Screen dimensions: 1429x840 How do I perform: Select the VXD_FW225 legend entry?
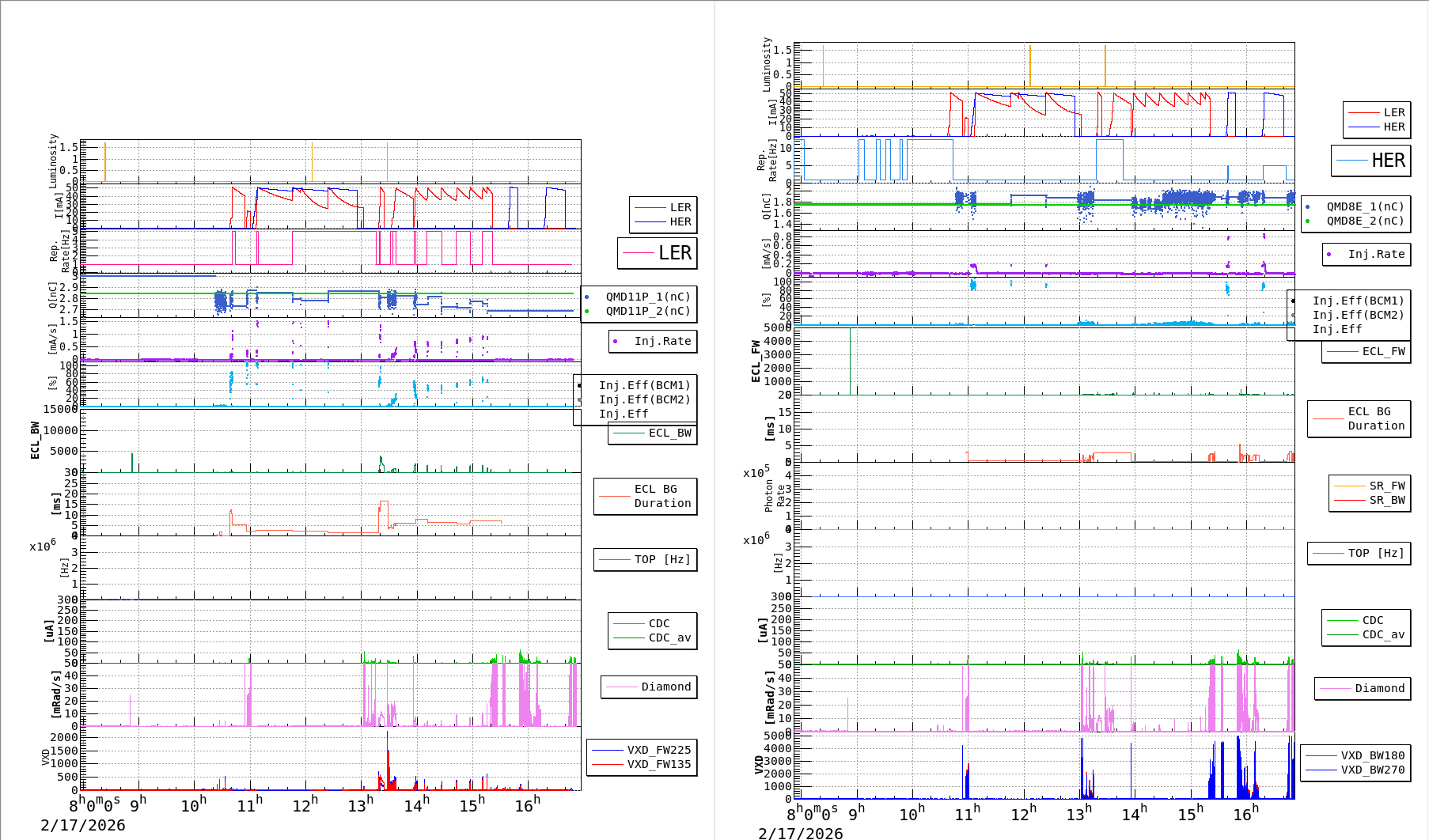click(x=658, y=750)
